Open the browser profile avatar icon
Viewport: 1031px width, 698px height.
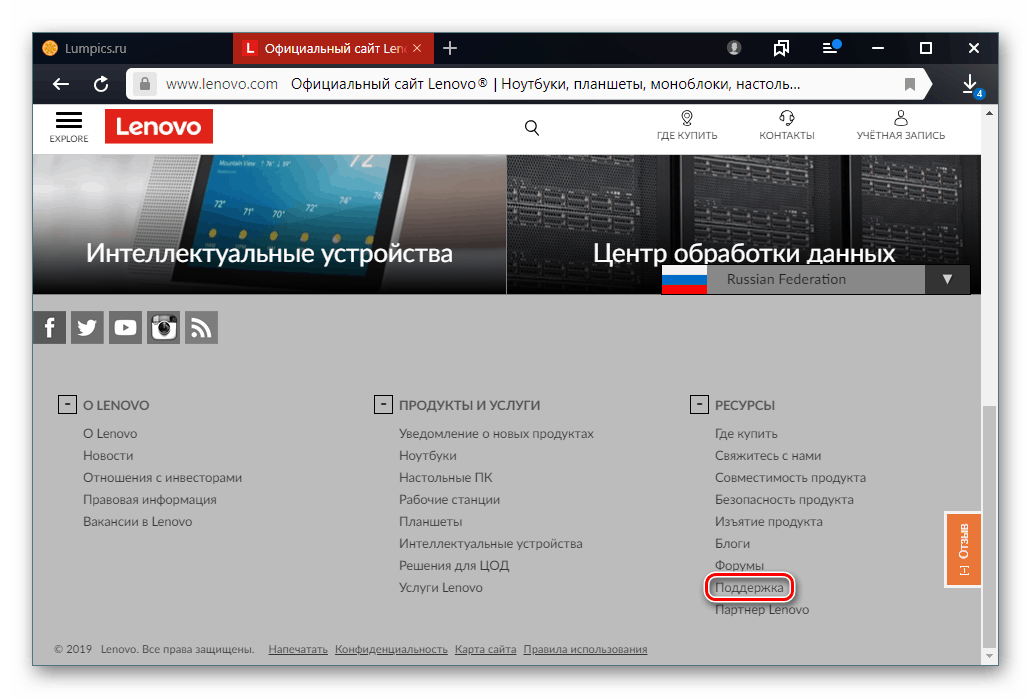[x=734, y=48]
